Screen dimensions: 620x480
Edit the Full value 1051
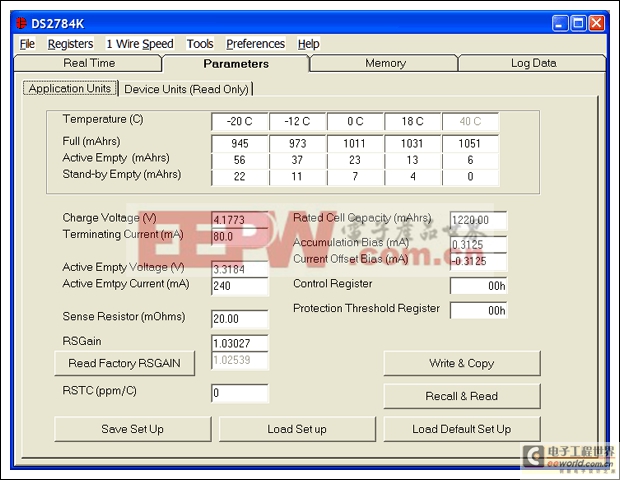click(470, 144)
